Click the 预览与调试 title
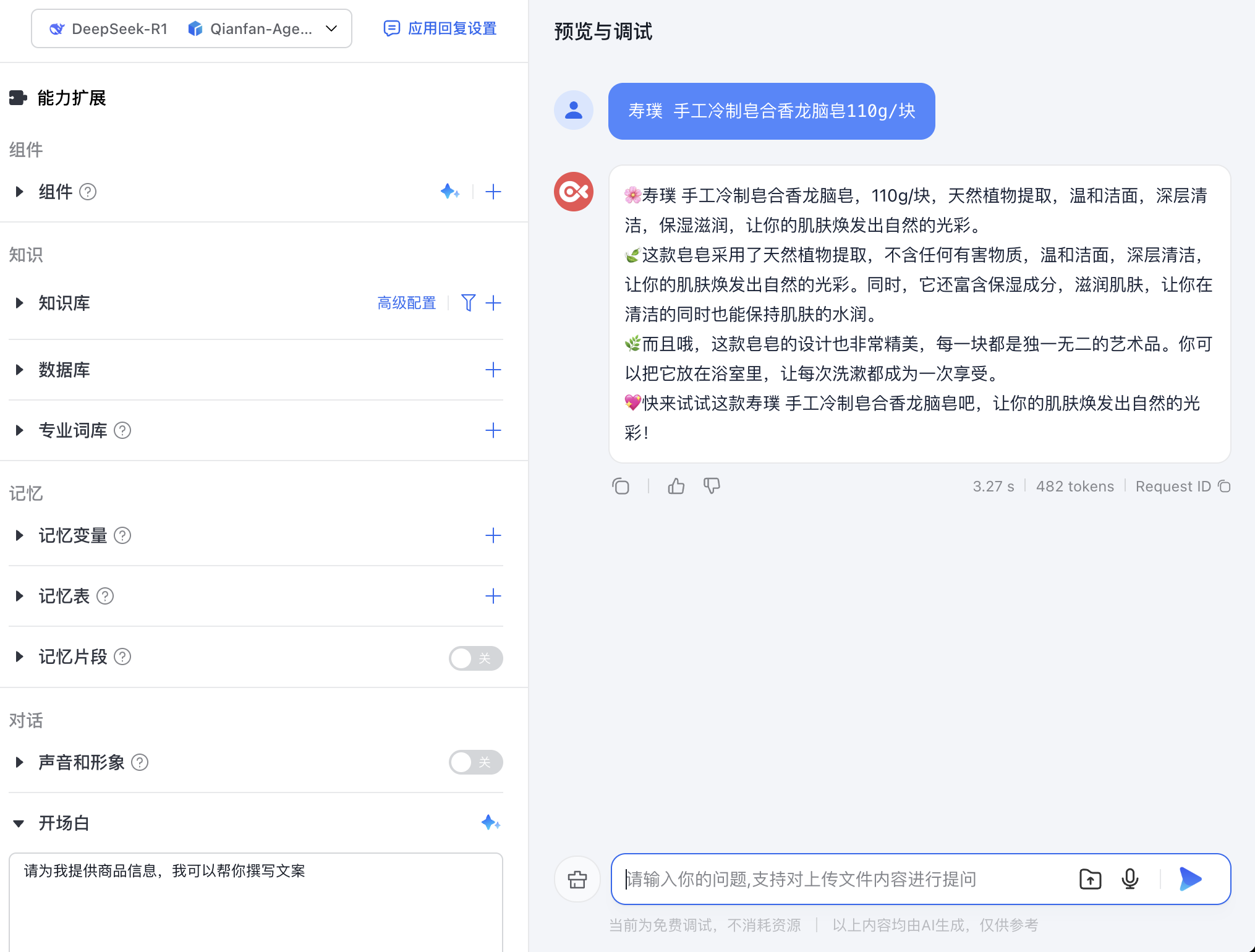 click(603, 31)
